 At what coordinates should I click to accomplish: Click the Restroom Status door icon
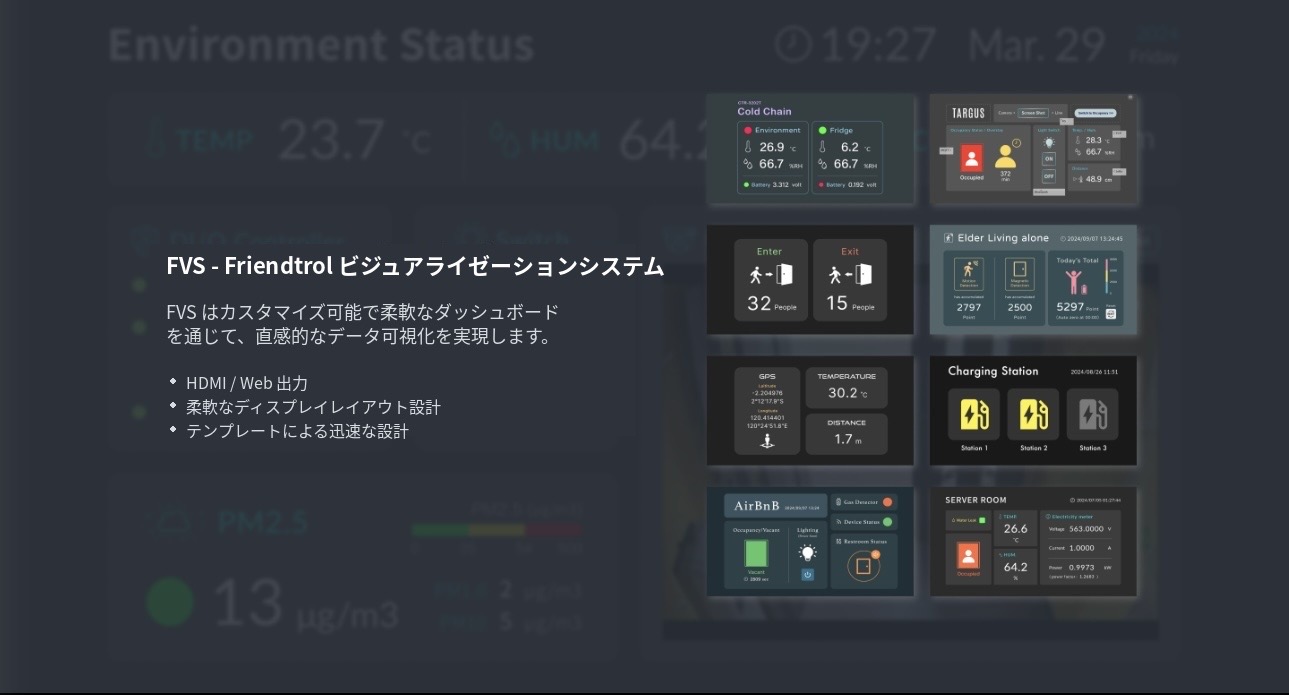point(863,566)
